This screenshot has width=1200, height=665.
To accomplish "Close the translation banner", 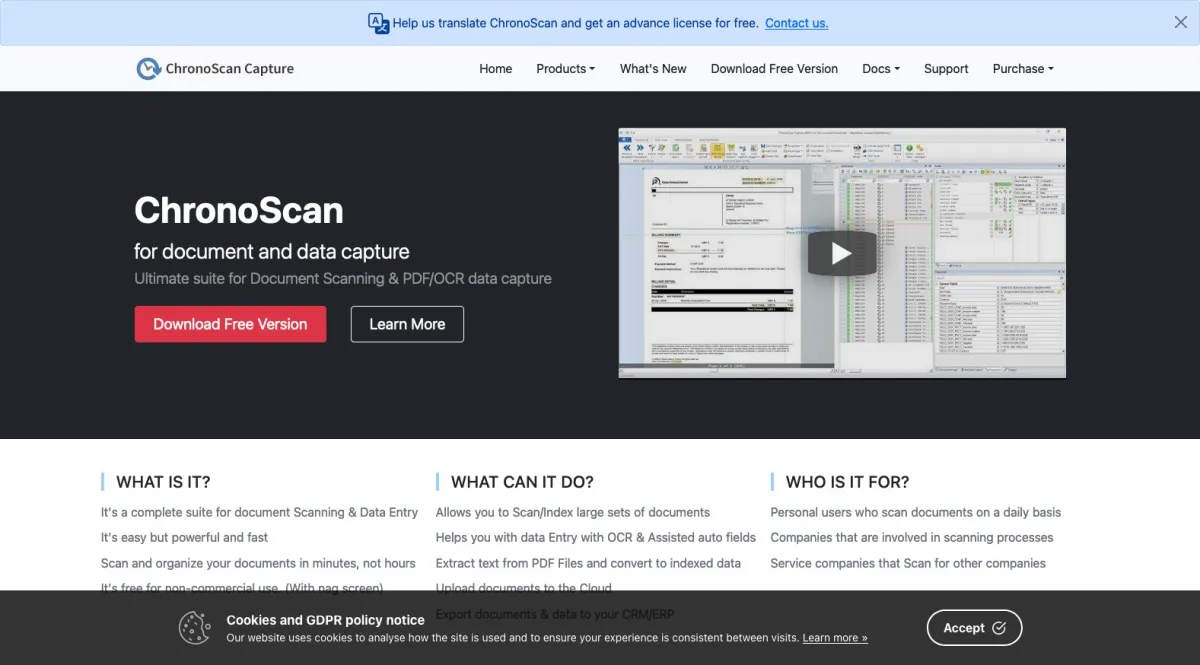I will tap(1181, 22).
